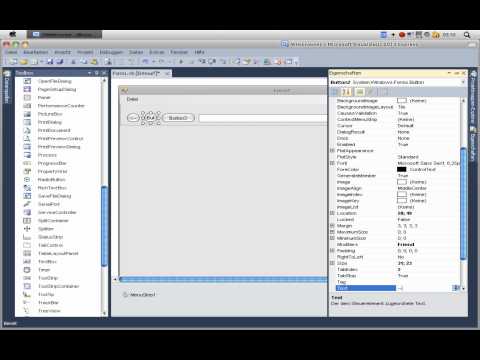Click the text box on the form designer
The image size is (480, 360).
(263, 118)
